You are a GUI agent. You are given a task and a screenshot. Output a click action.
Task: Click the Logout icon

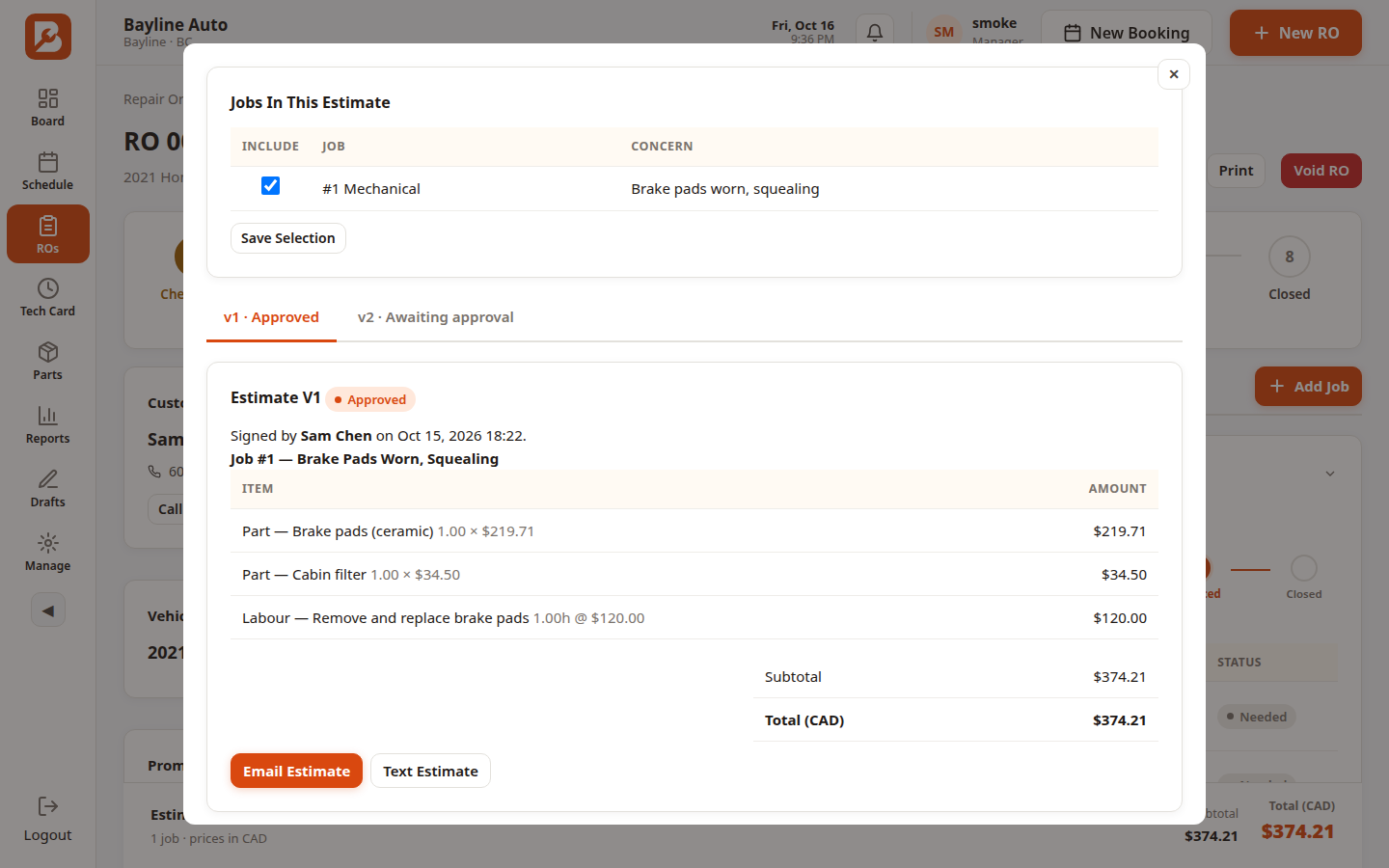click(x=47, y=806)
